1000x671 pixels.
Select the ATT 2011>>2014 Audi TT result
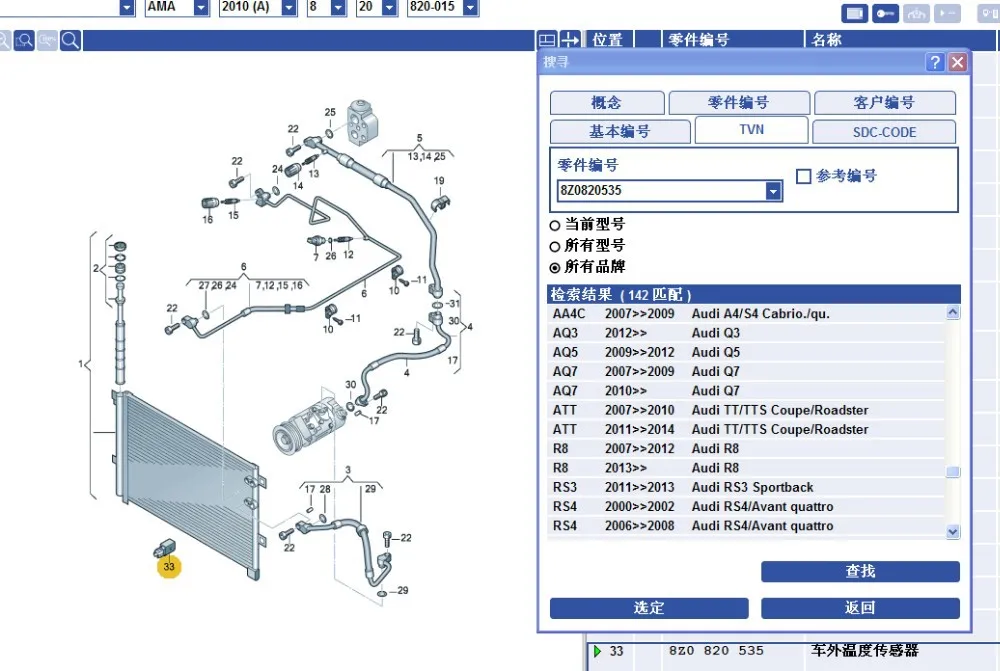tap(746, 429)
